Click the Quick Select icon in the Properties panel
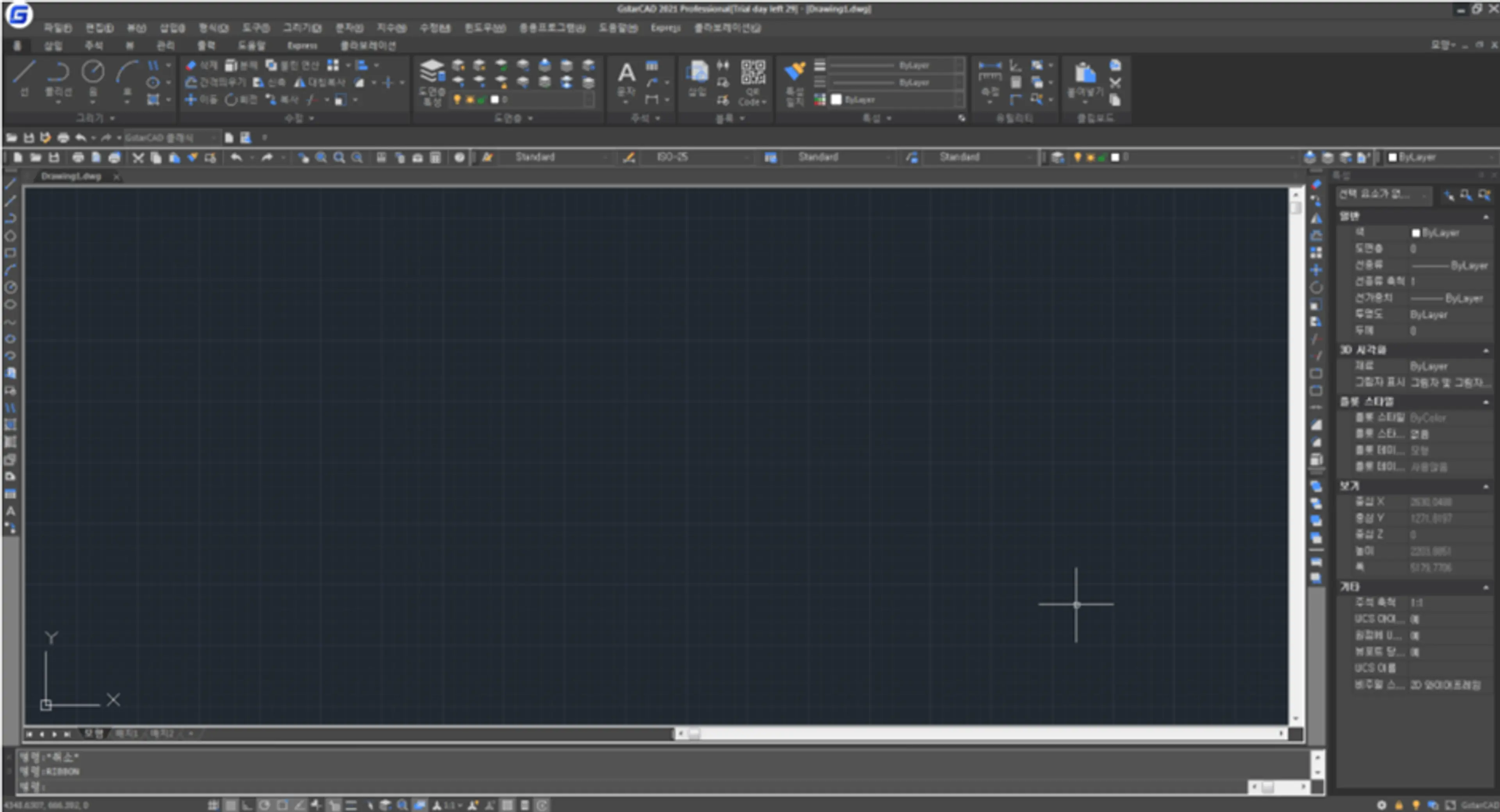This screenshot has width=1500, height=812. click(x=1484, y=196)
